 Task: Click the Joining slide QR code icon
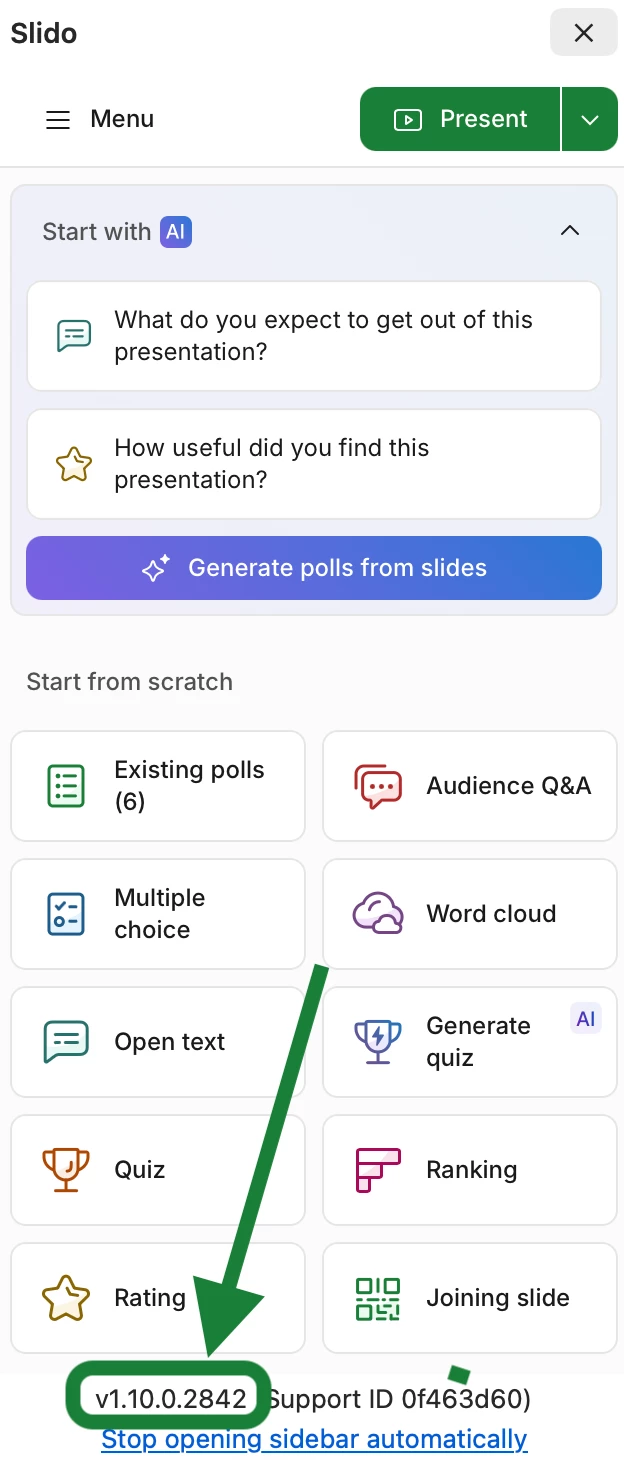pyautogui.click(x=378, y=1298)
